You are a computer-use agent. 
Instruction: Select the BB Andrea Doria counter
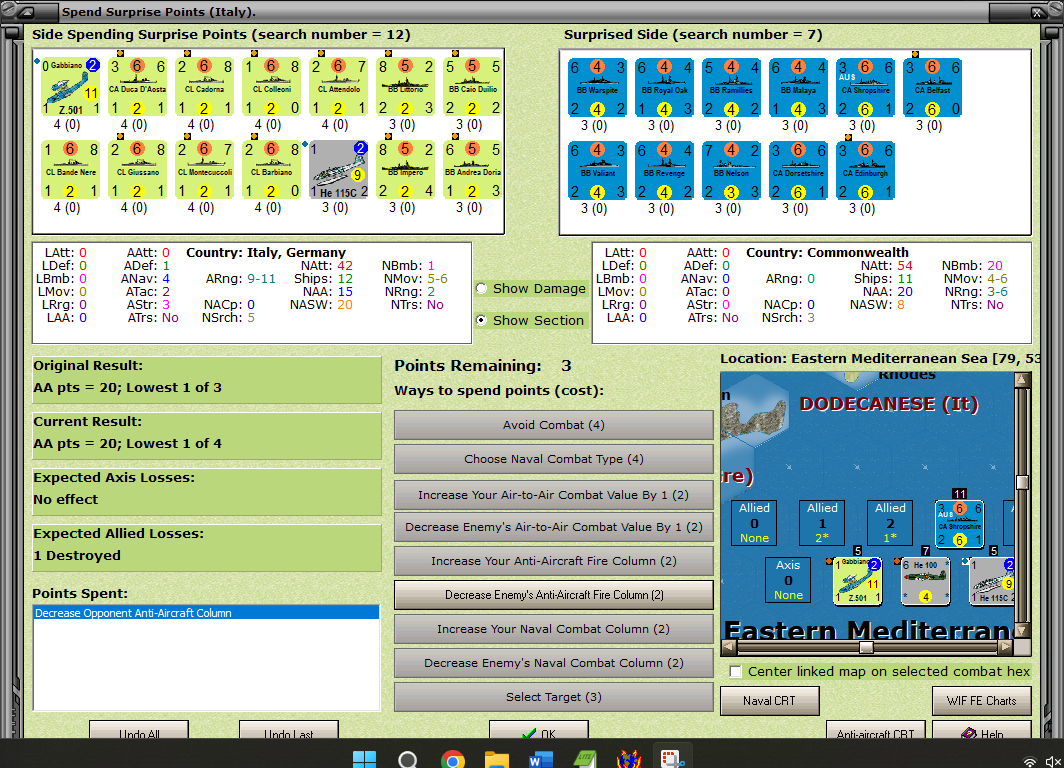[472, 170]
